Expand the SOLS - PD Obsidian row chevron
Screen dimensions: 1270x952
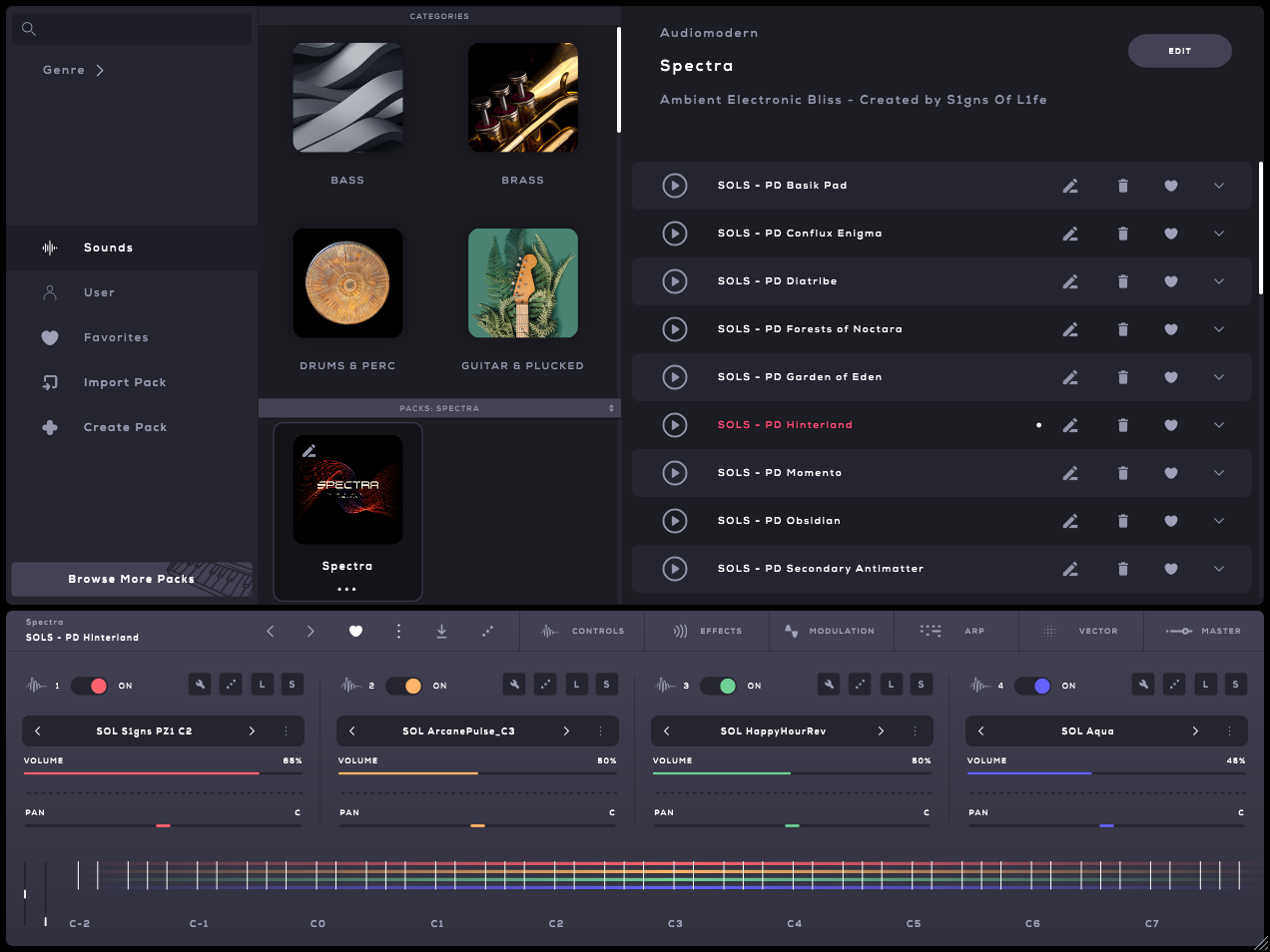pyautogui.click(x=1218, y=521)
